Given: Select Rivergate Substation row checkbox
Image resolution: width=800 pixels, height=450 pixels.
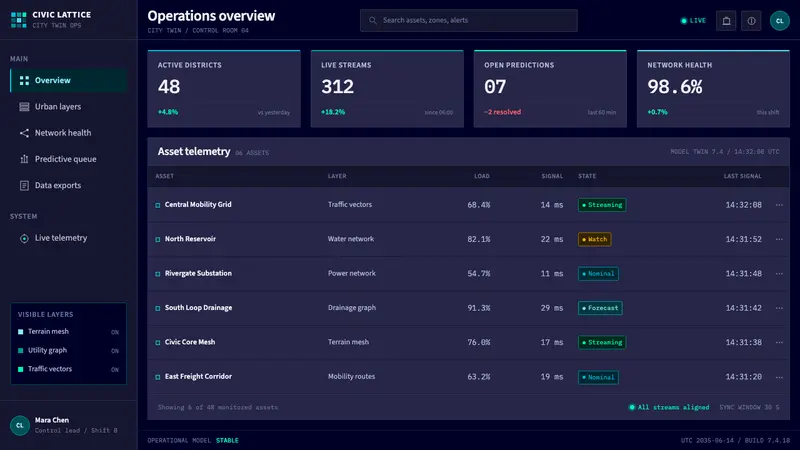Looking at the screenshot, I should pos(158,274).
